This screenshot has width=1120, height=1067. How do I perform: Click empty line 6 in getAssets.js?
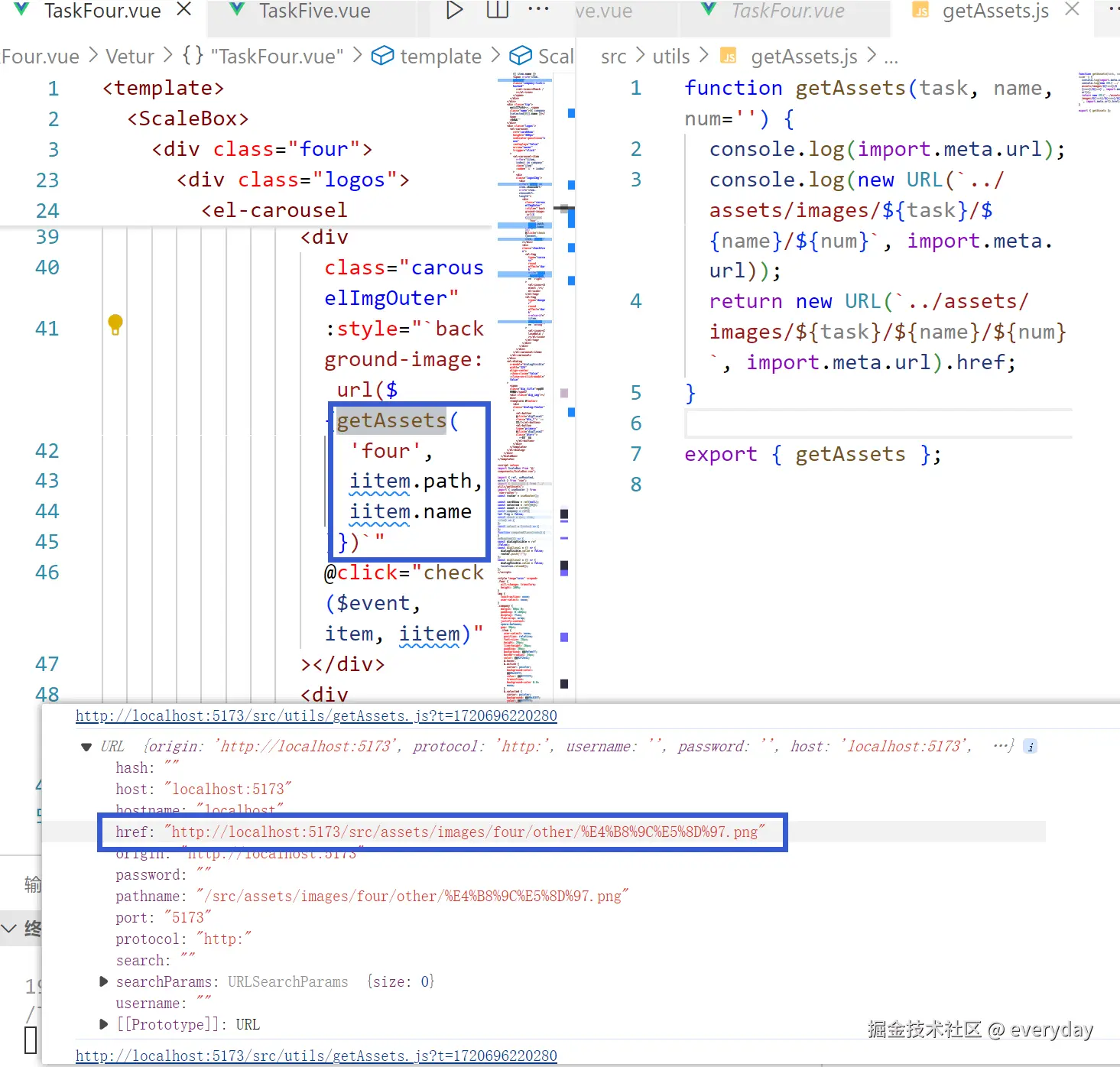point(878,423)
